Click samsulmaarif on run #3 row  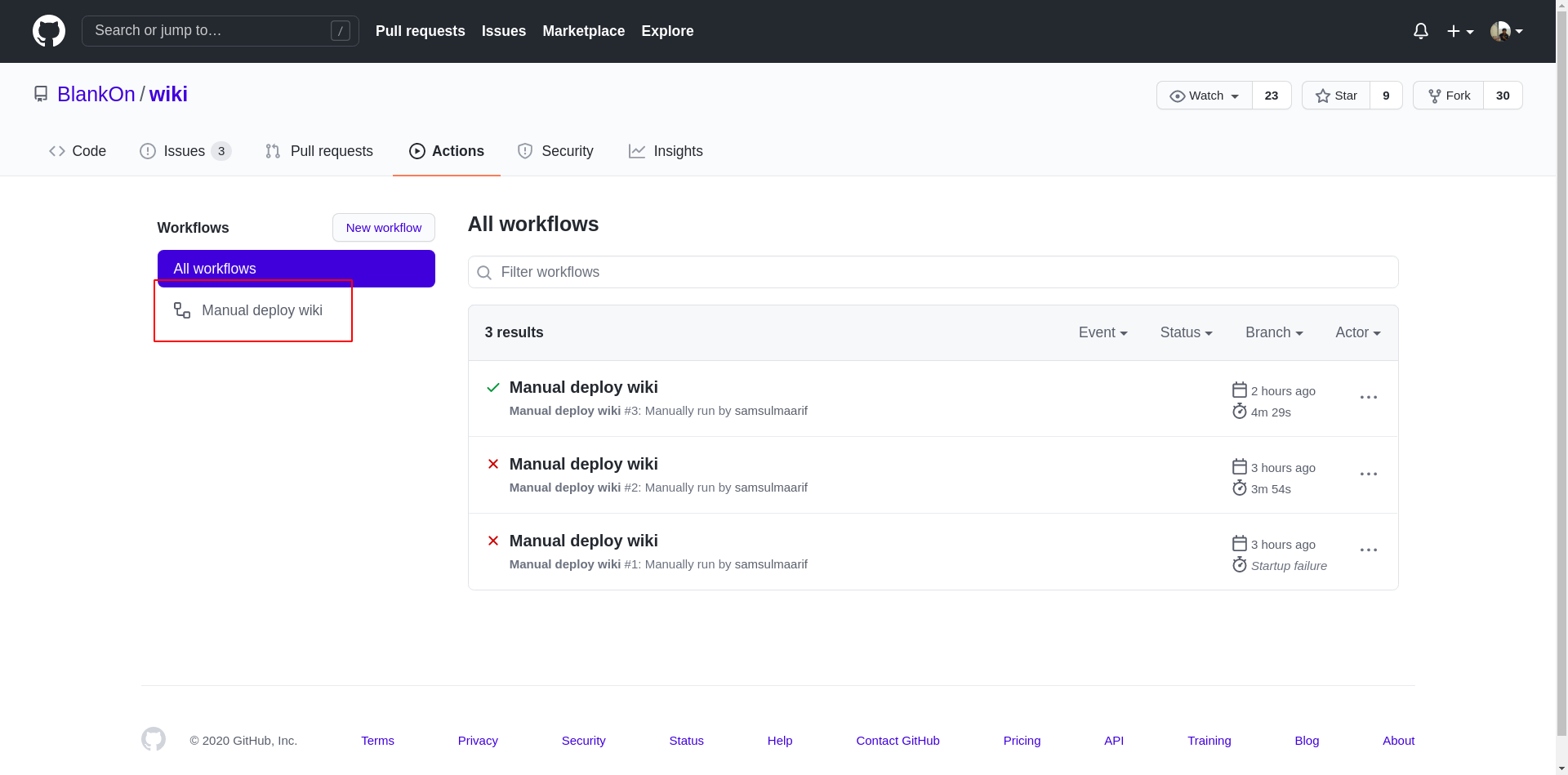(771, 411)
